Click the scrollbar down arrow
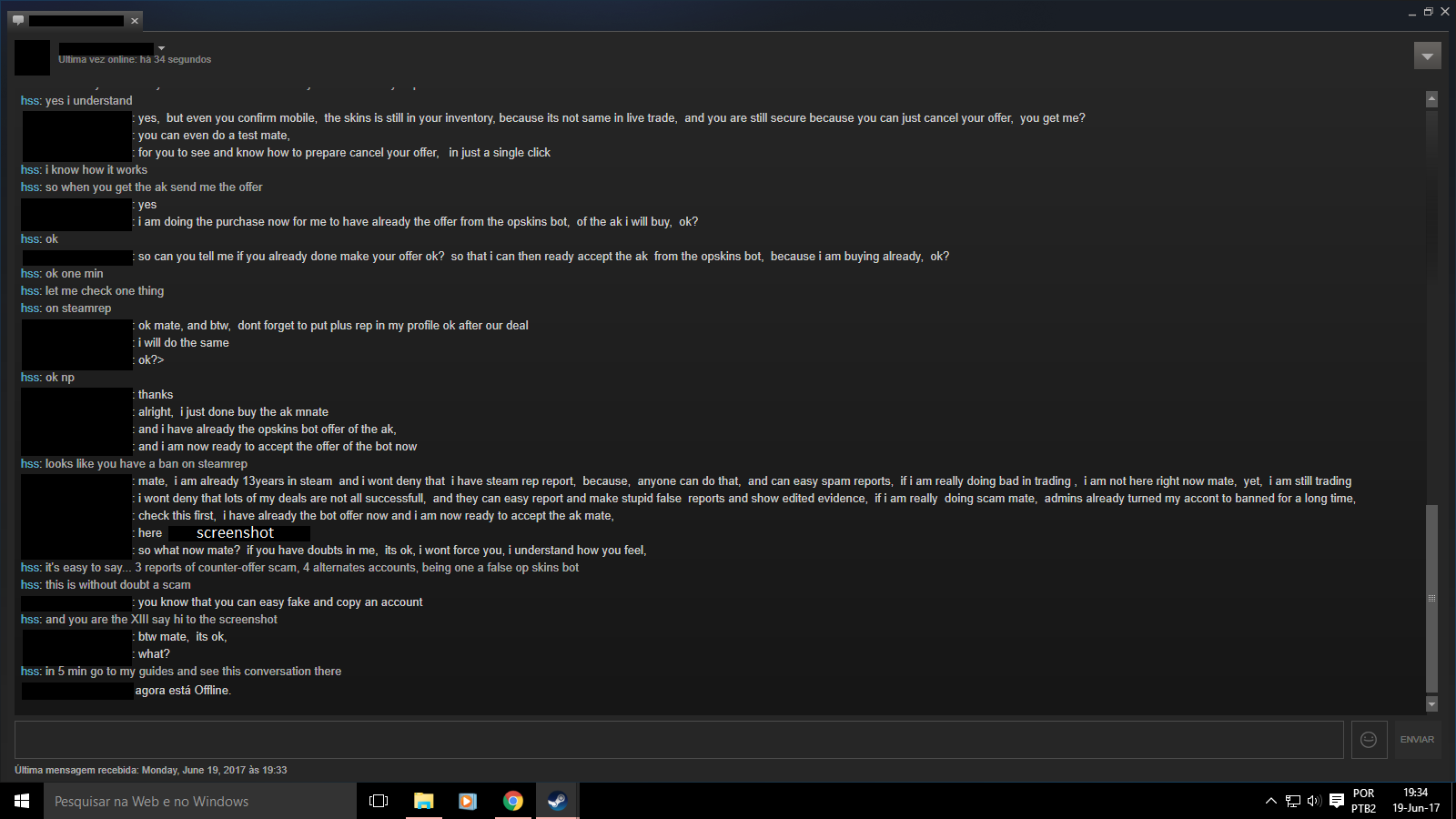The width and height of the screenshot is (1456, 819). [1431, 703]
